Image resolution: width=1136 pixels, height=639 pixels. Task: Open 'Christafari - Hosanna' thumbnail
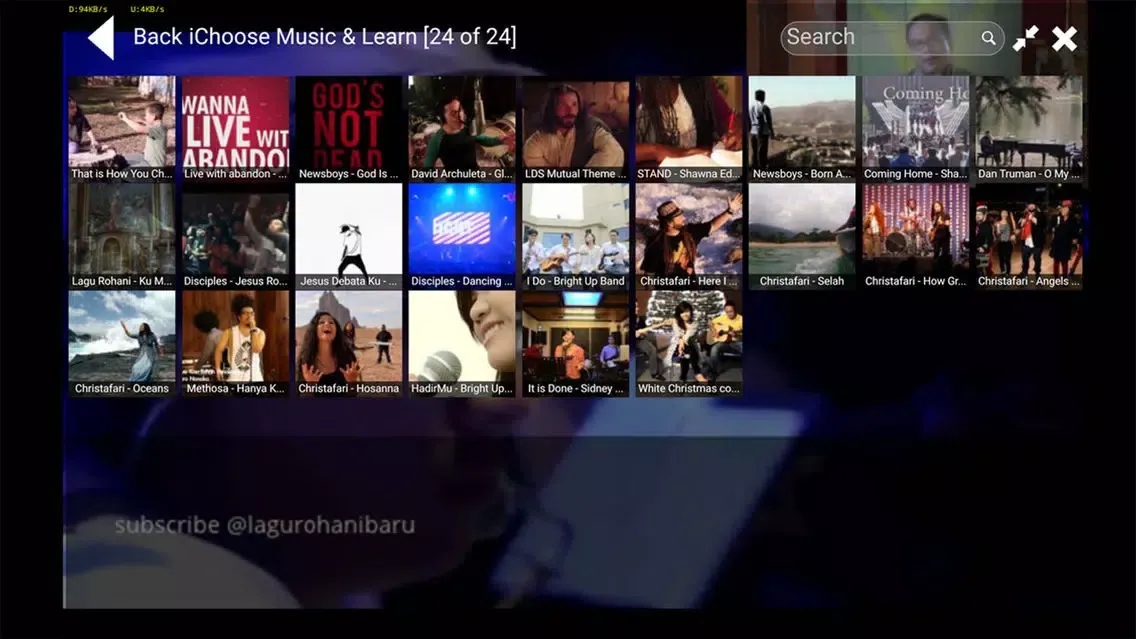pos(348,343)
